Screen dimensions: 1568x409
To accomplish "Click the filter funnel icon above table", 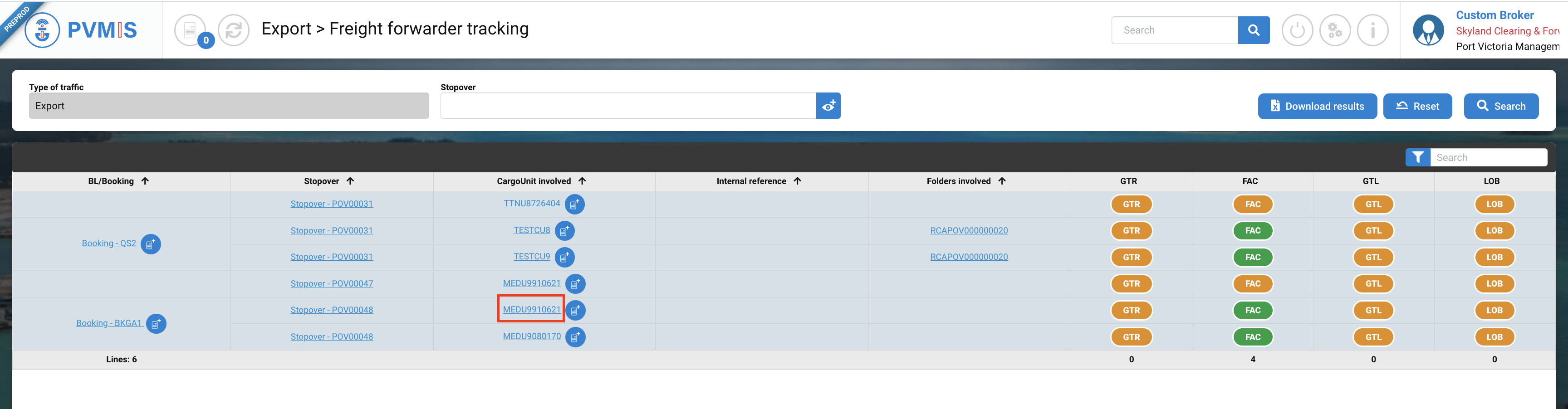I will click(x=1418, y=158).
